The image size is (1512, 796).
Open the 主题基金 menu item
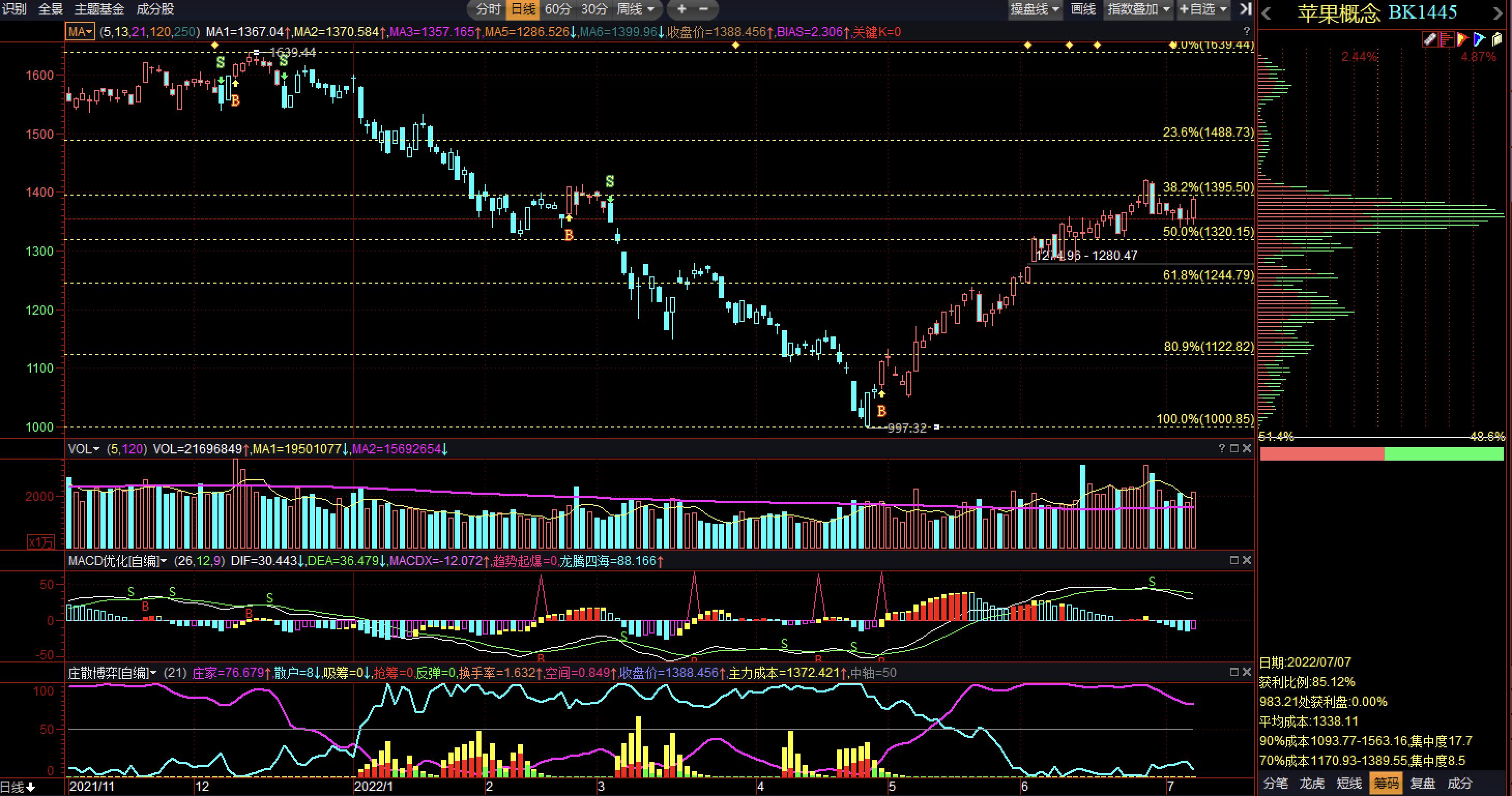point(99,9)
